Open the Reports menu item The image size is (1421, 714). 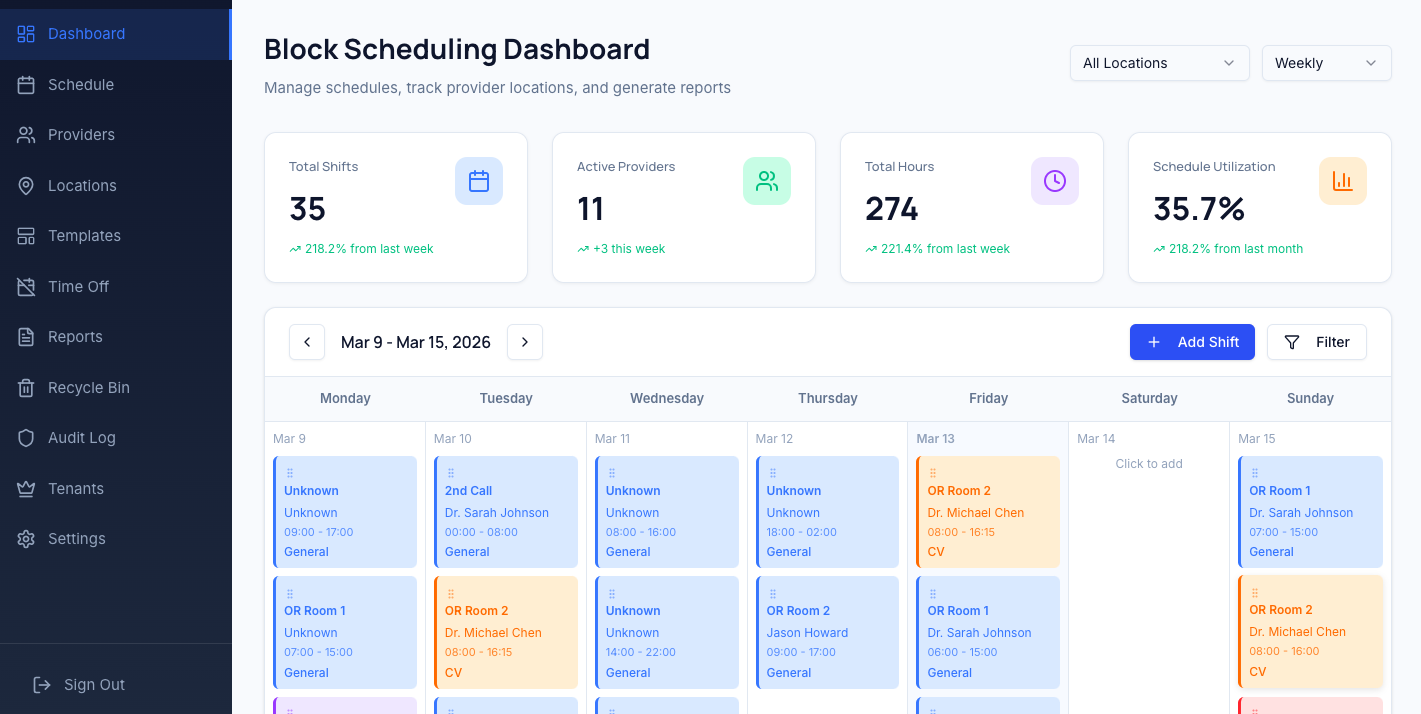(x=116, y=337)
